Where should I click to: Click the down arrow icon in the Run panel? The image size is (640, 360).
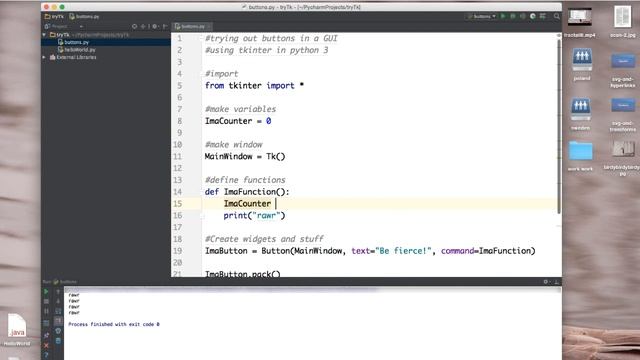[x=58, y=301]
